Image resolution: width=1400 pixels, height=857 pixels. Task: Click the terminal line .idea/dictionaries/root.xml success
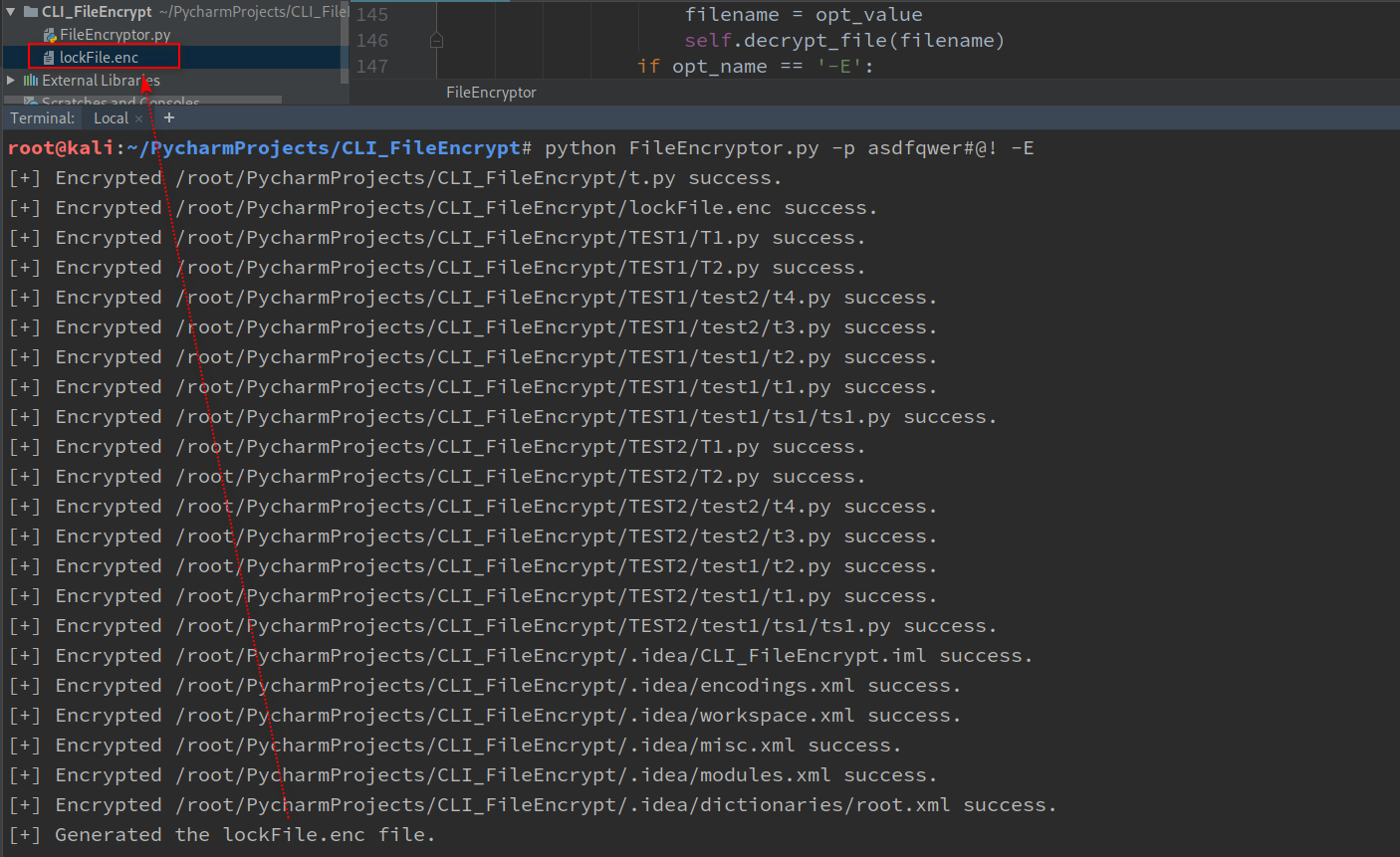(533, 805)
